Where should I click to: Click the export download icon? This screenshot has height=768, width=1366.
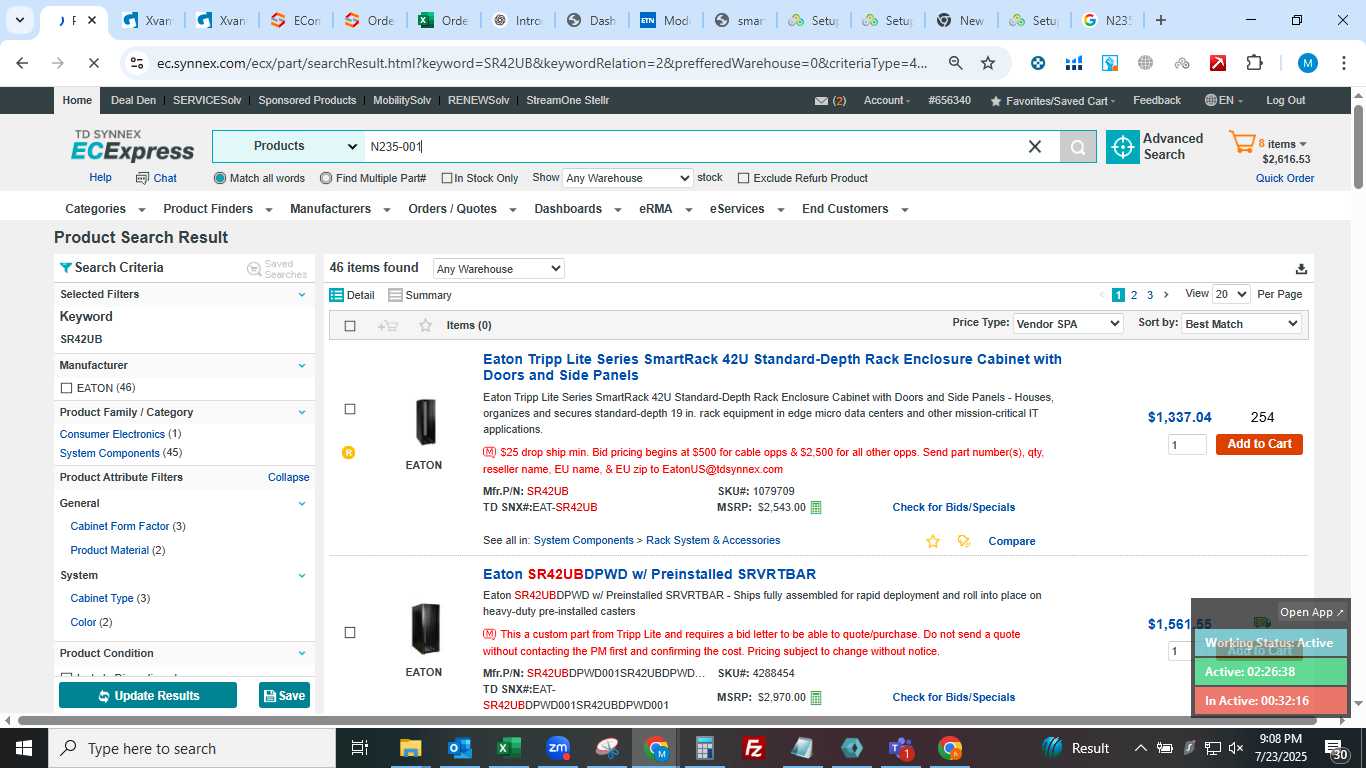(x=1301, y=269)
